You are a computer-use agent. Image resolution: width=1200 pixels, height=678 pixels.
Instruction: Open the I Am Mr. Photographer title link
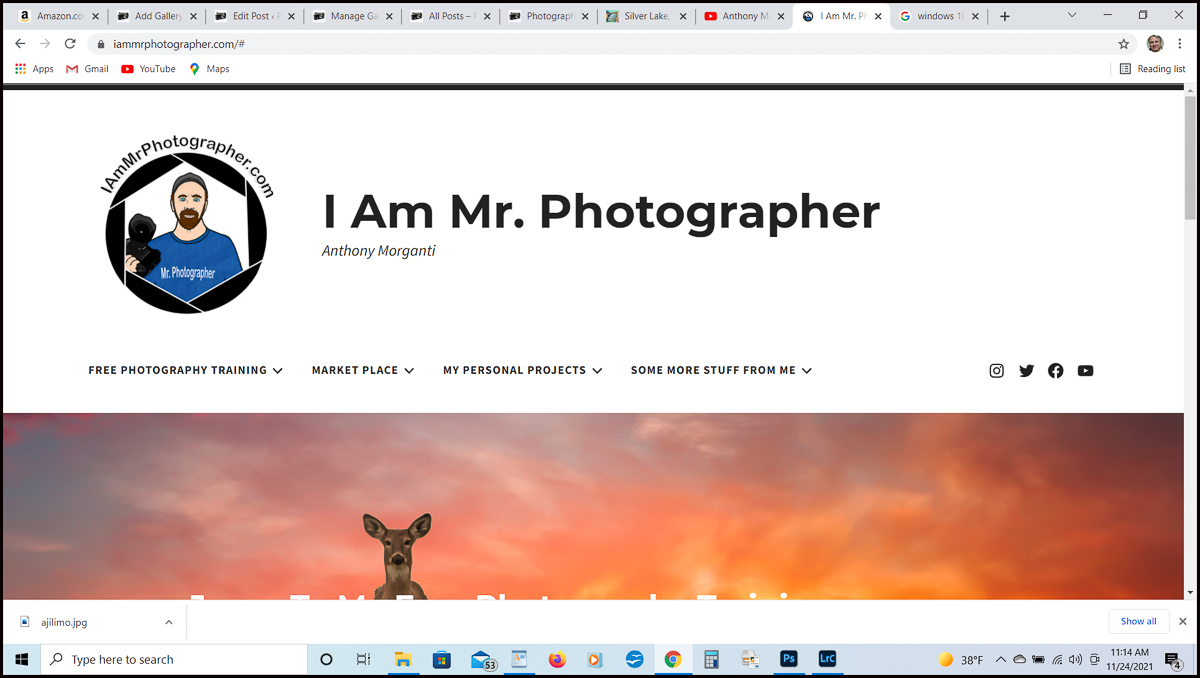[x=600, y=211]
